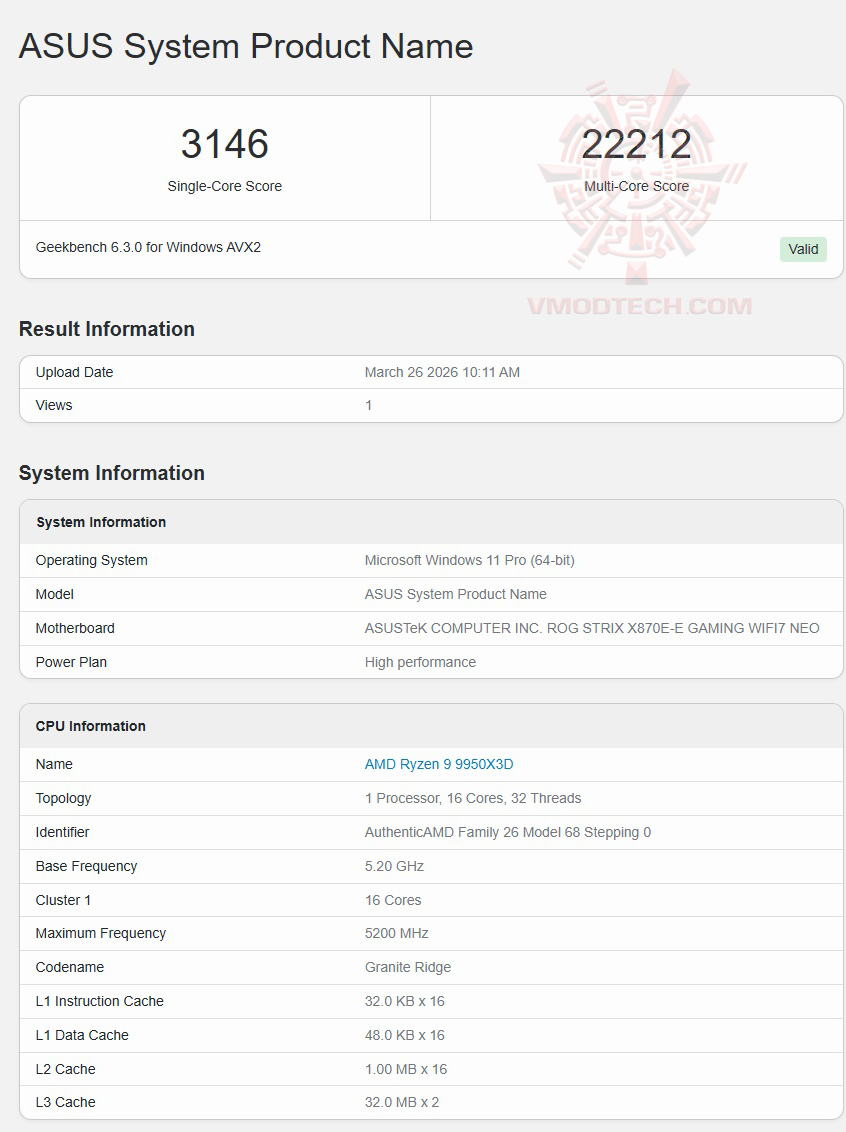Click the topology value with 16 Cores, 32 Threads
The image size is (846, 1132).
pyautogui.click(x=473, y=798)
